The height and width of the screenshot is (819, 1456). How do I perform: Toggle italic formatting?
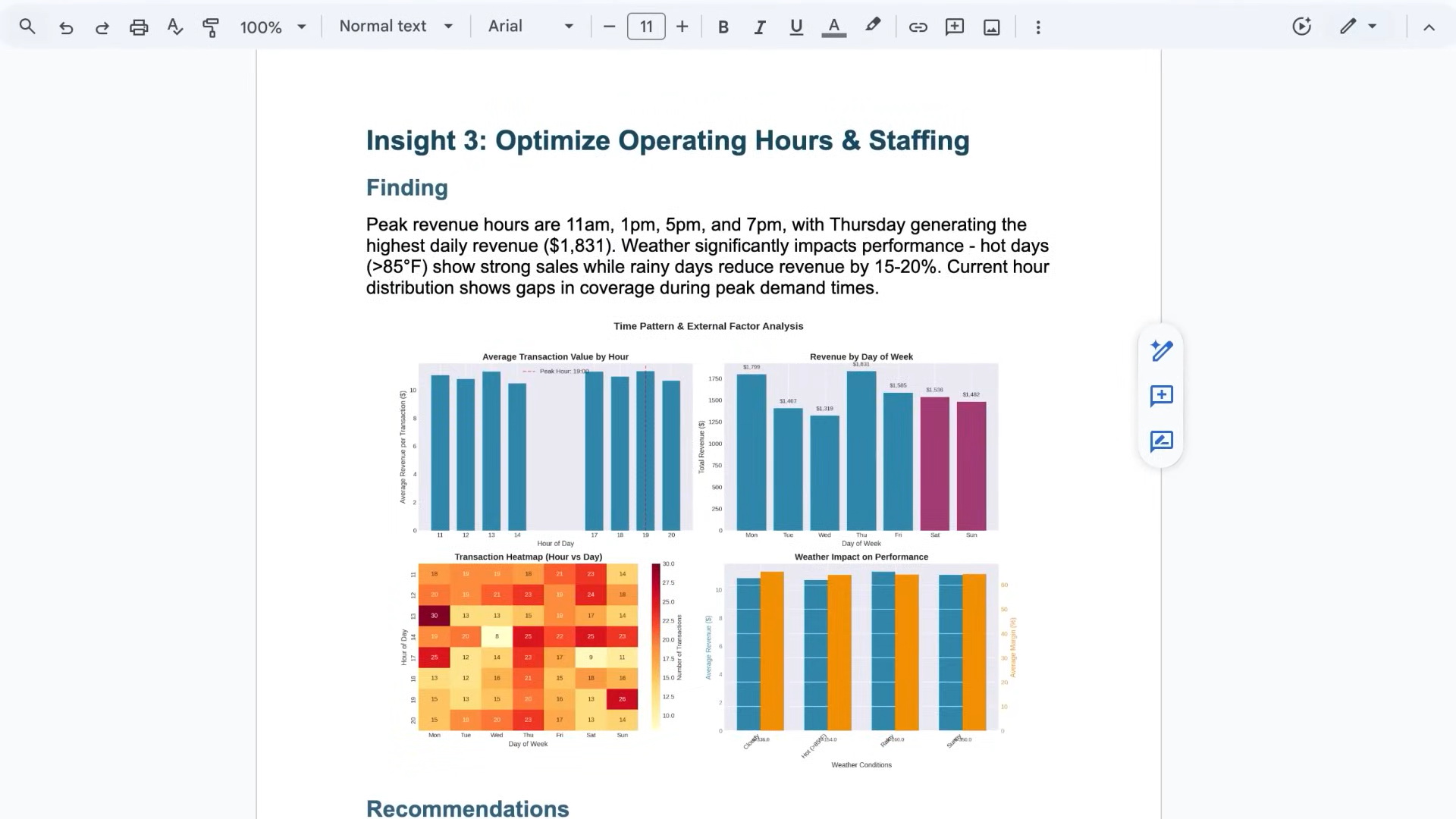click(759, 27)
